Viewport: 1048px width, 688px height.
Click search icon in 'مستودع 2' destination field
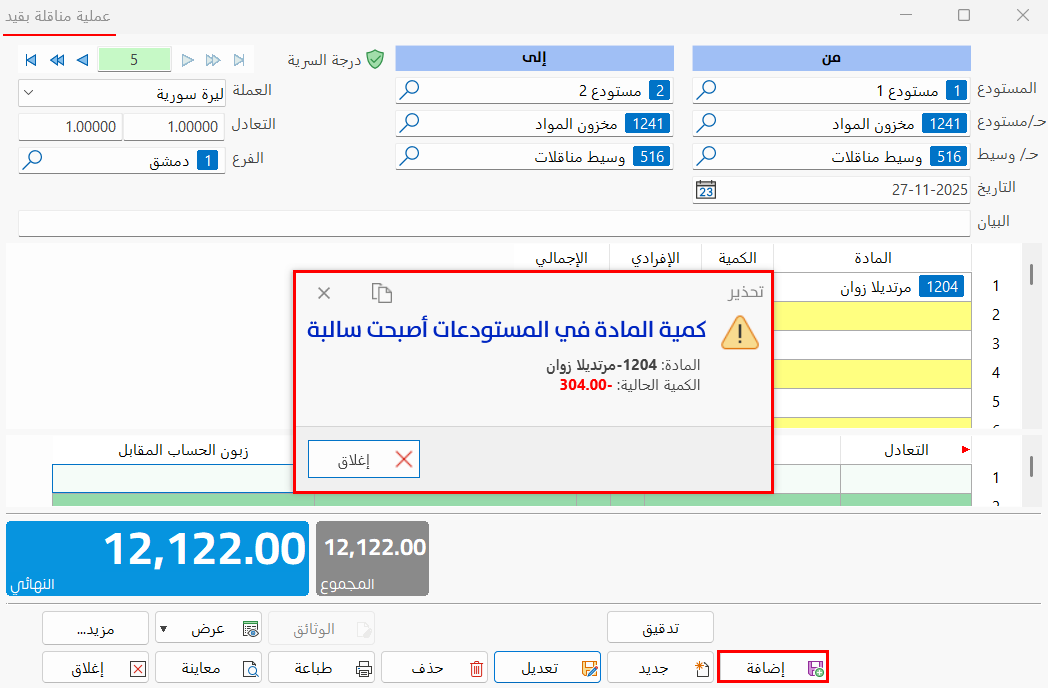pos(409,91)
